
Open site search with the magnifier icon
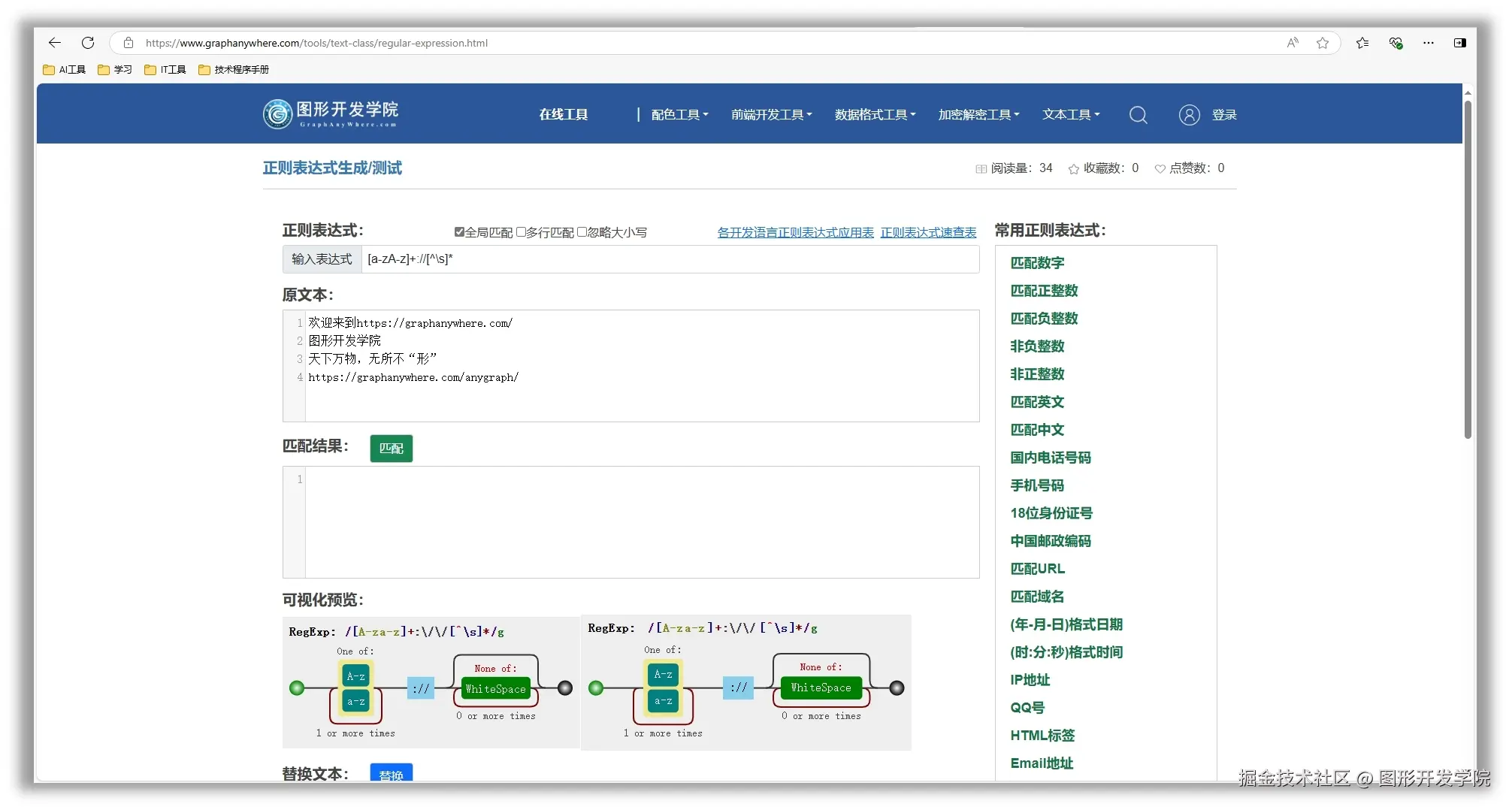1139,115
